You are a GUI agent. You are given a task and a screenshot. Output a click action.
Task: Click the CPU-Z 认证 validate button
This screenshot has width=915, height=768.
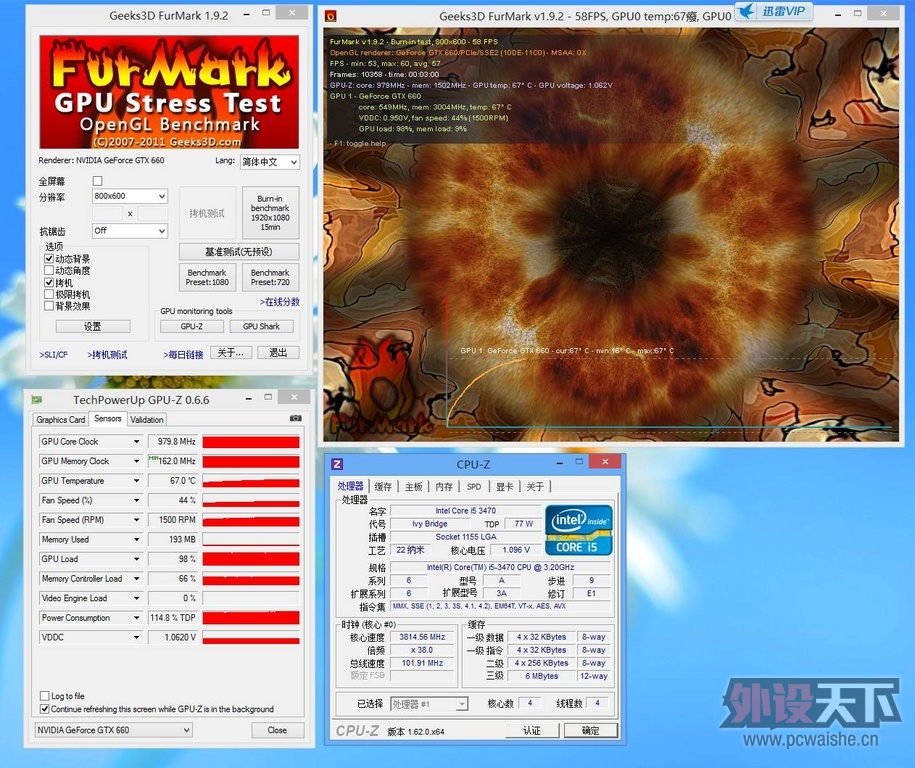[532, 730]
